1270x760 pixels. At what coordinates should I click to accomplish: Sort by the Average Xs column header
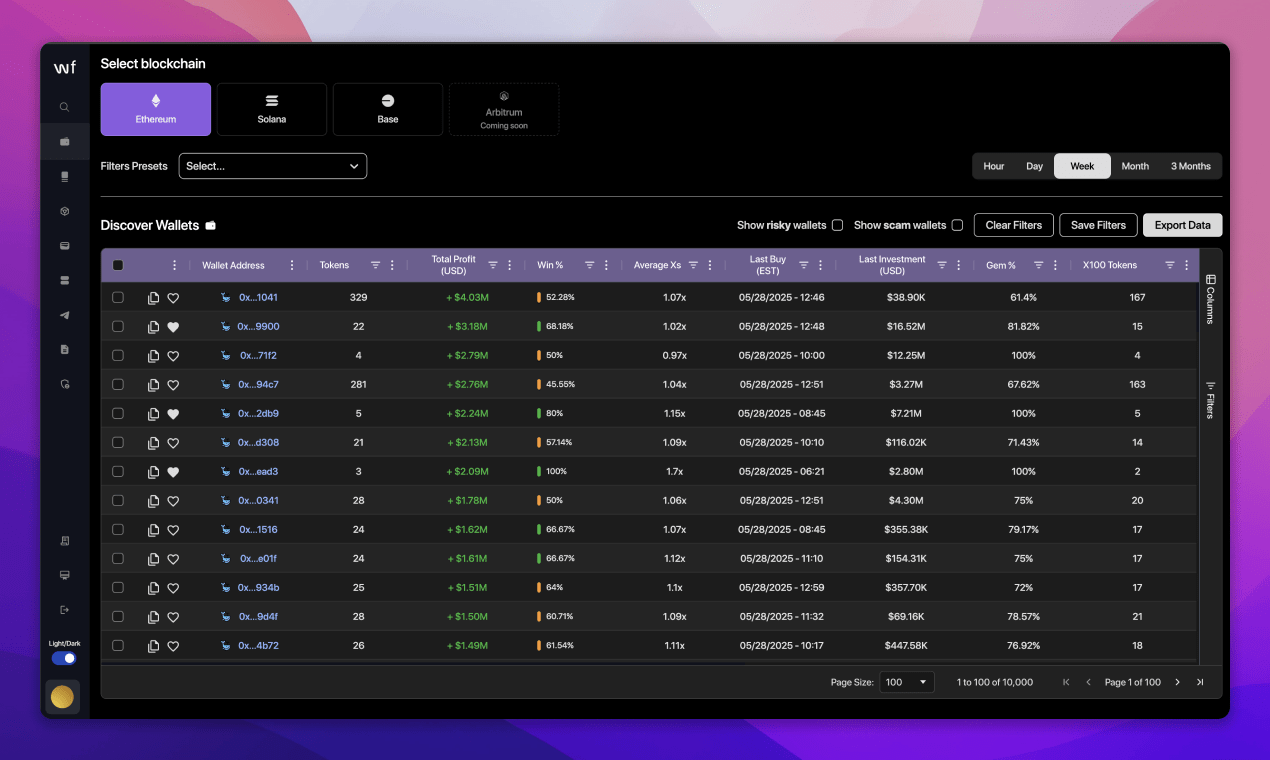coord(657,265)
